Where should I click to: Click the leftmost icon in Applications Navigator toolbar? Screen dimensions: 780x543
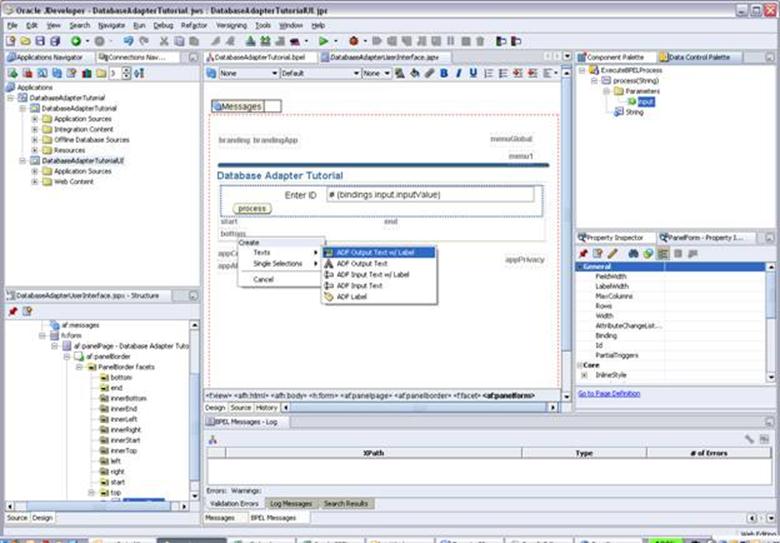click(x=12, y=74)
